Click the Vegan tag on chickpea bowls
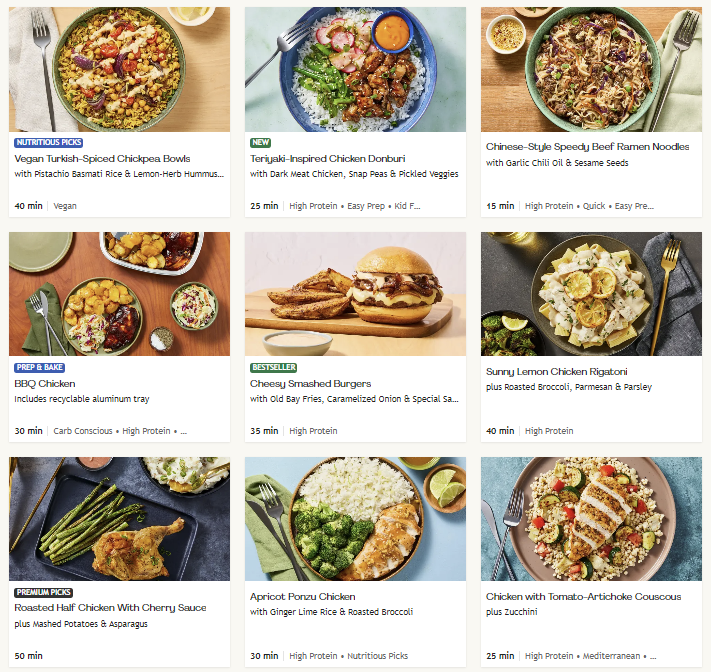 pos(65,206)
